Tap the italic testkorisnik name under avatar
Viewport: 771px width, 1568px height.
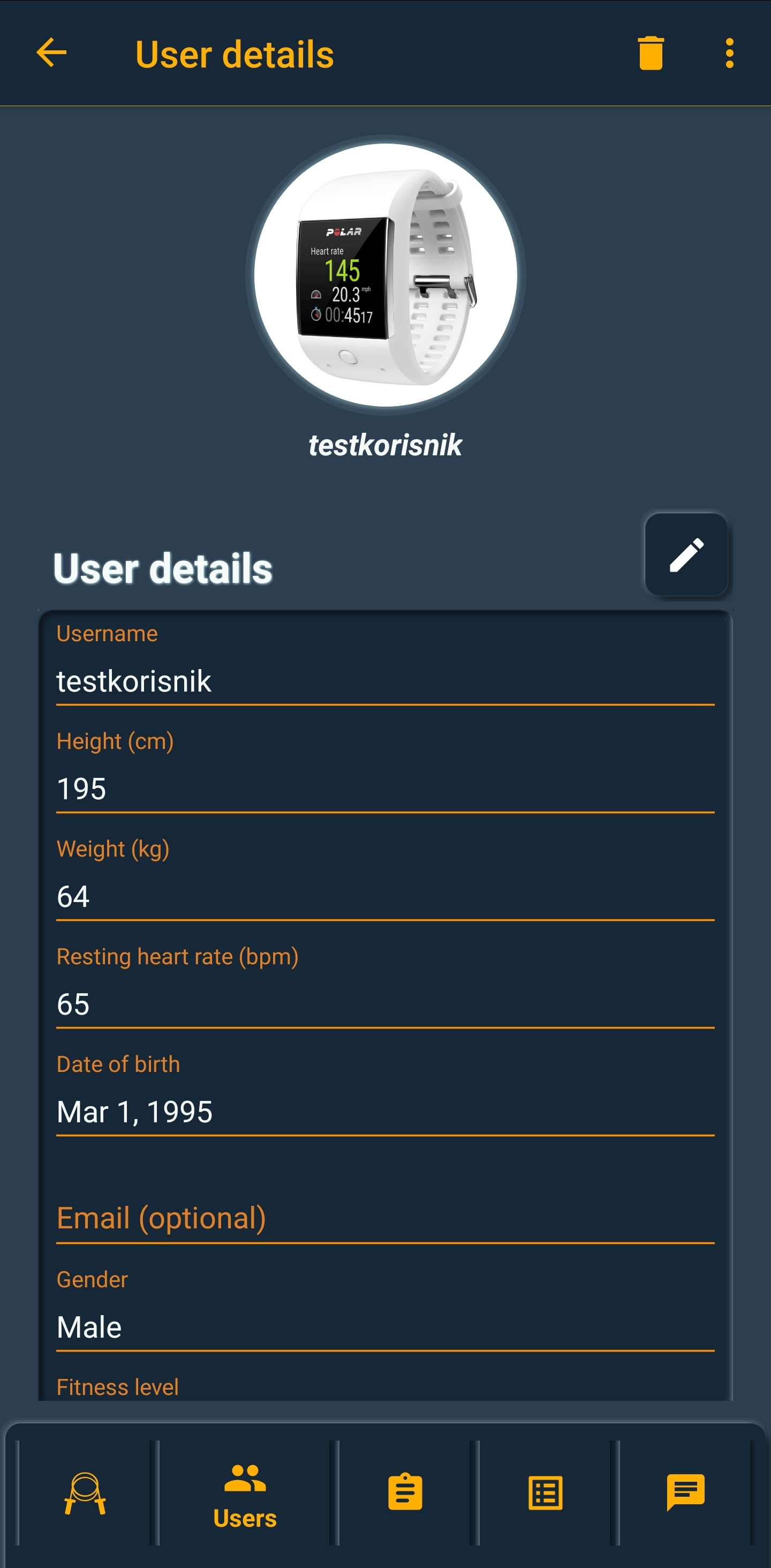tap(385, 446)
